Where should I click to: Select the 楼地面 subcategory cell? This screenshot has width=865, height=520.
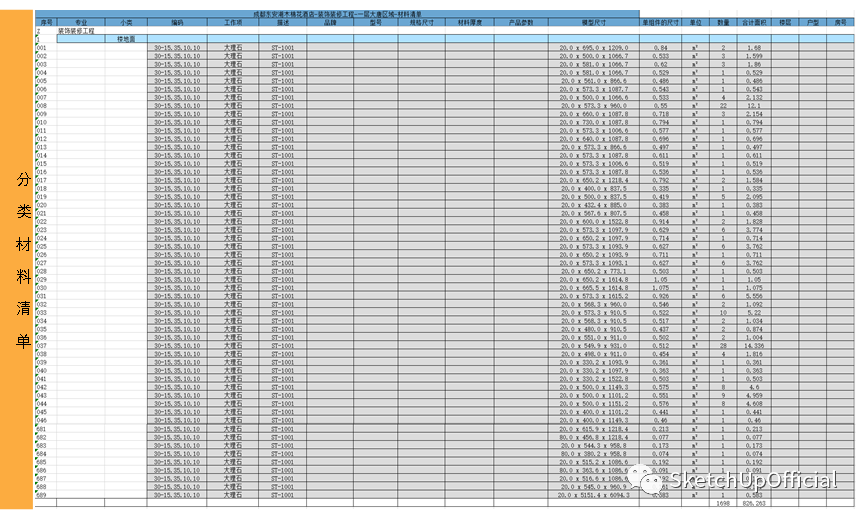coord(126,38)
